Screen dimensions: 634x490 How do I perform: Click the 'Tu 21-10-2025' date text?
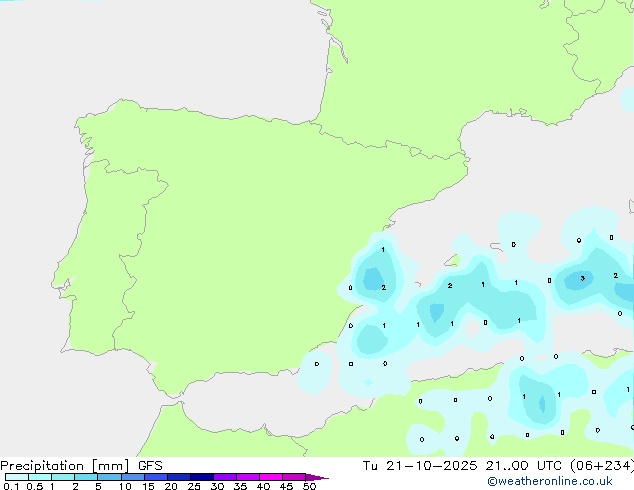coord(420,466)
